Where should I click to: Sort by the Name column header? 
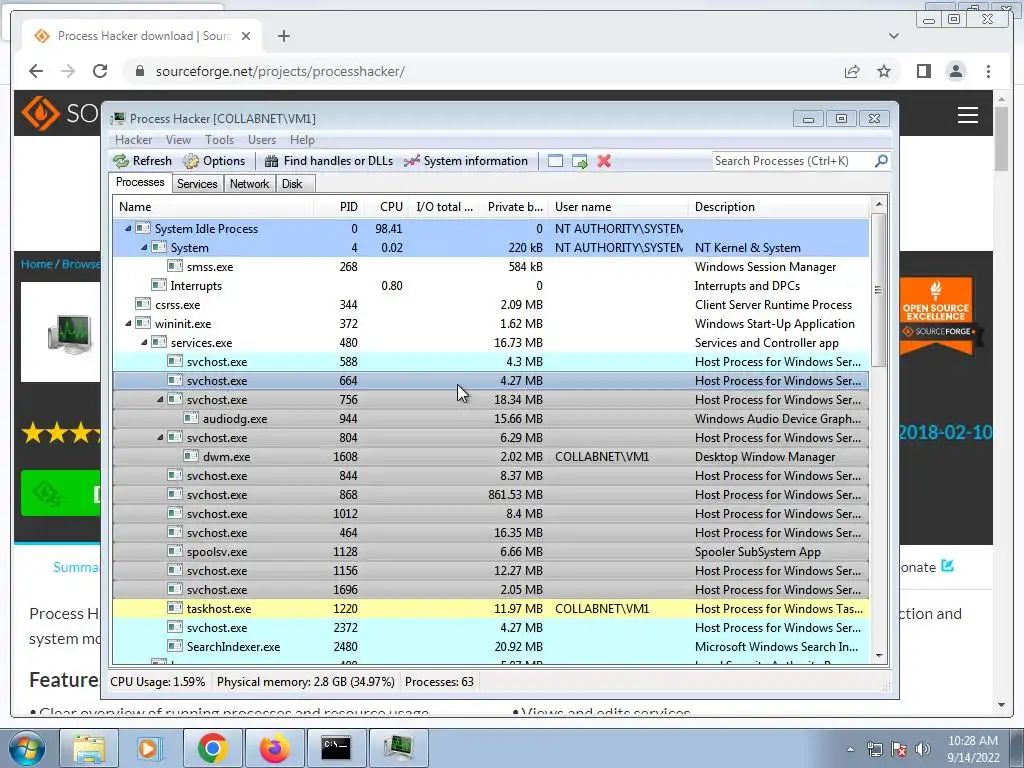[x=213, y=207]
